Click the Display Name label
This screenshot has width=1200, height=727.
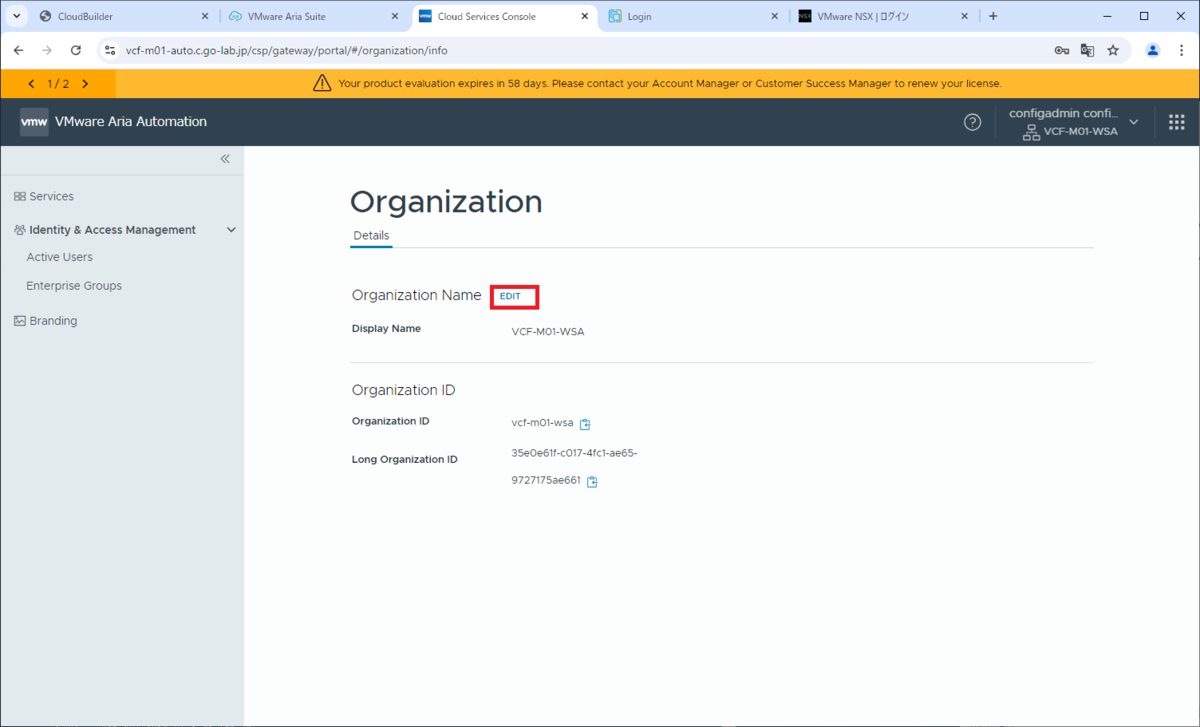386,328
